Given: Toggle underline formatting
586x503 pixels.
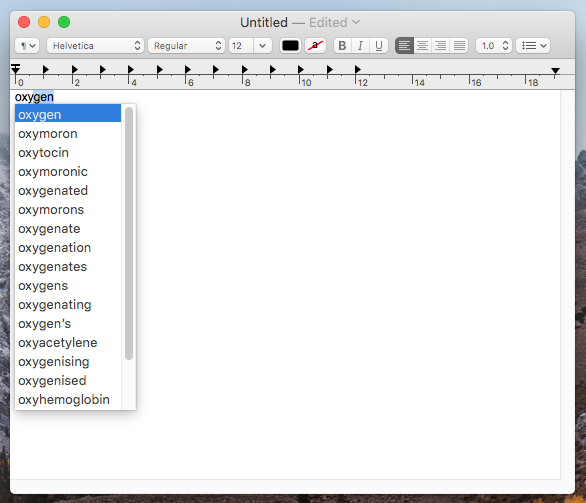Looking at the screenshot, I should pyautogui.click(x=379, y=46).
